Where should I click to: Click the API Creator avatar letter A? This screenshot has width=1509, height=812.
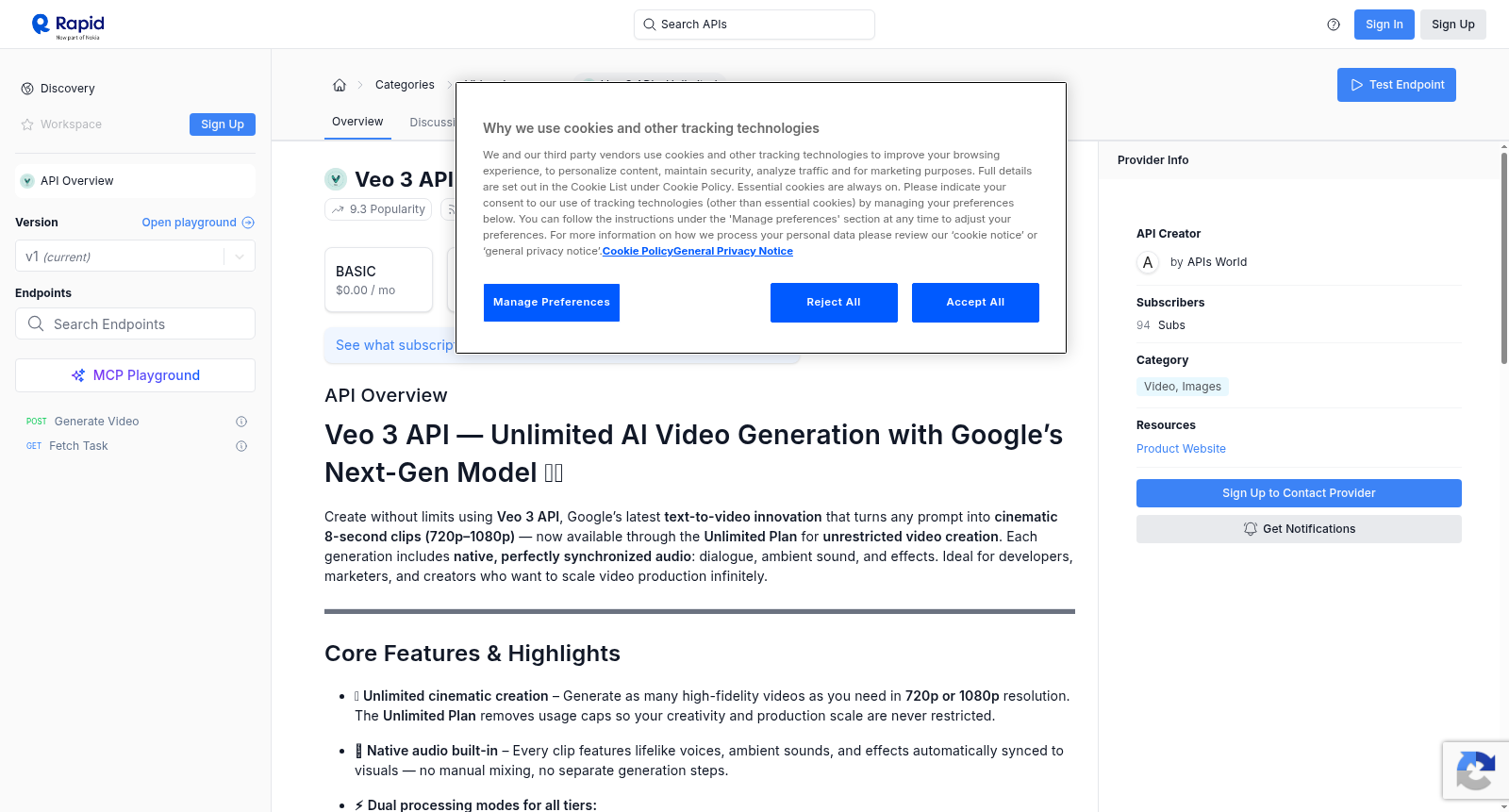pos(1148,262)
